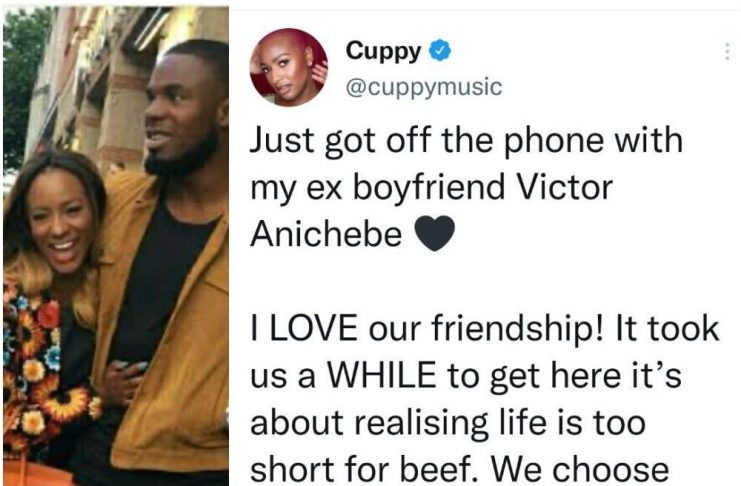Open Cuppy's round profile avatar
Screen dimensions: 741x486
(x=289, y=67)
